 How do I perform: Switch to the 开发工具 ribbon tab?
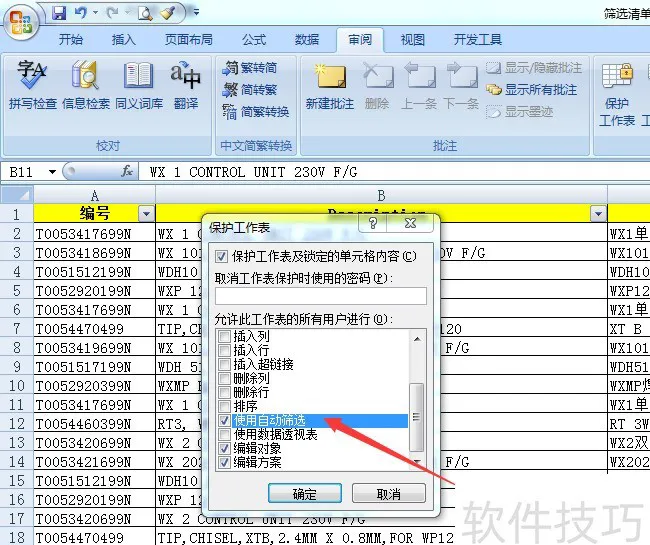coord(478,40)
